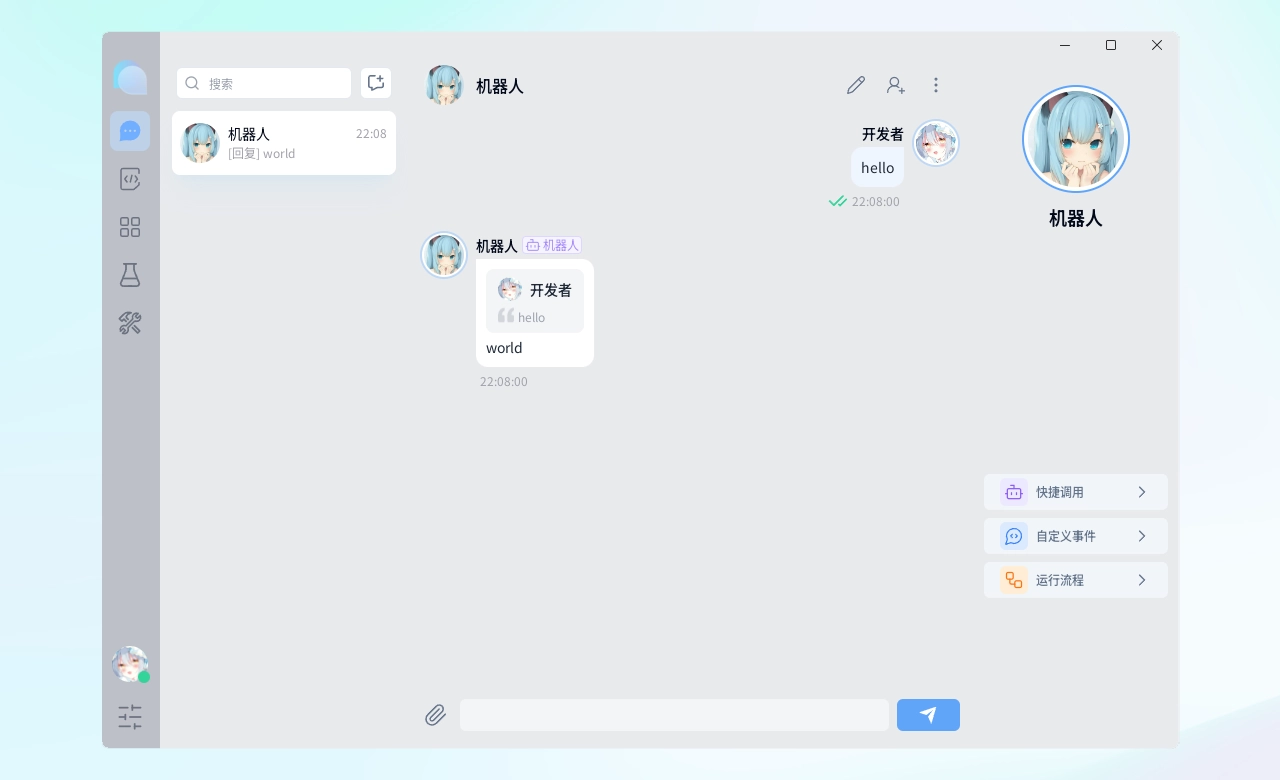Screen dimensions: 1280x780
Task: Click the app logo at sidebar top
Action: click(x=130, y=78)
